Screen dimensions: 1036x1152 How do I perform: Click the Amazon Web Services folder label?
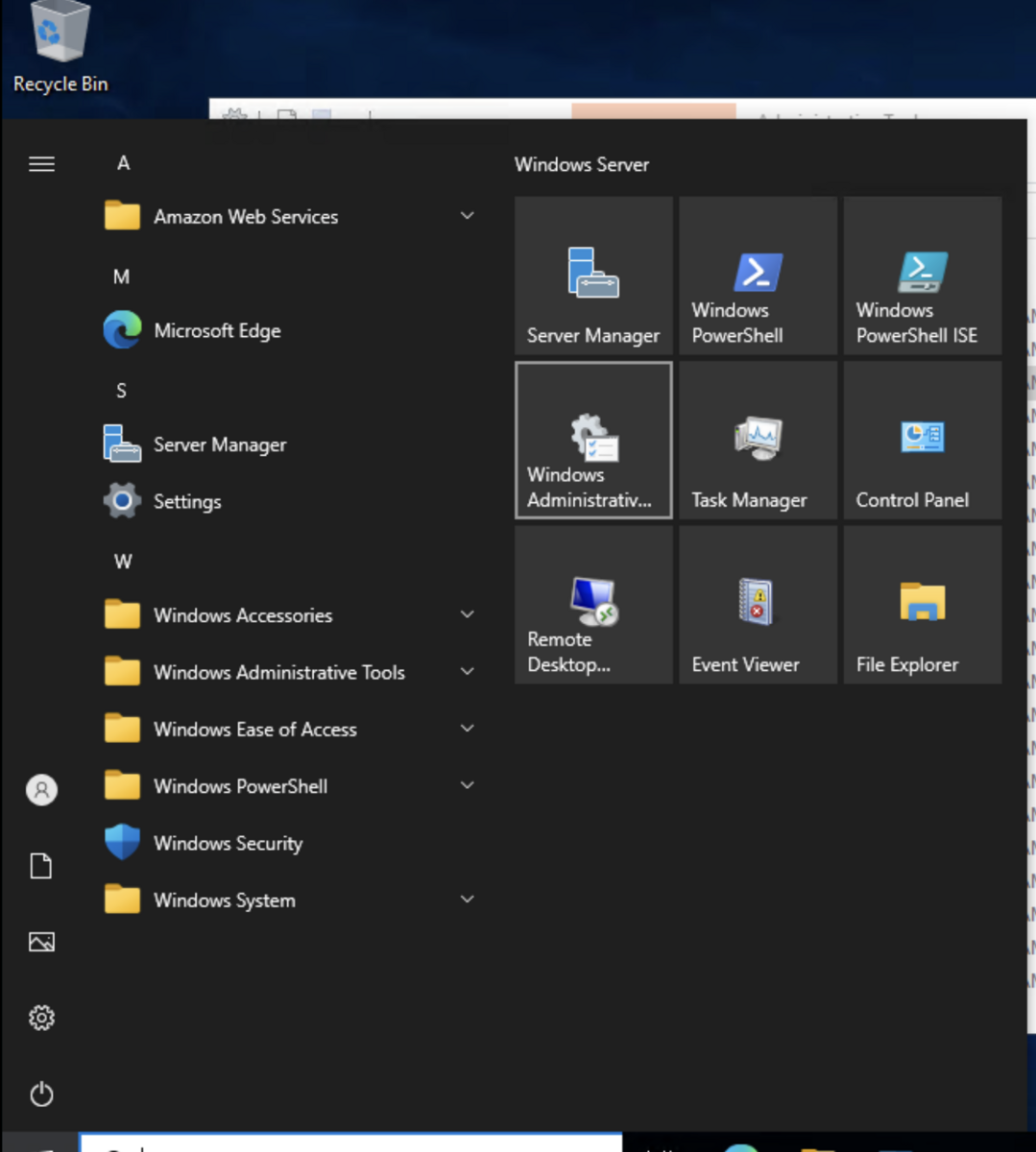coord(246,217)
